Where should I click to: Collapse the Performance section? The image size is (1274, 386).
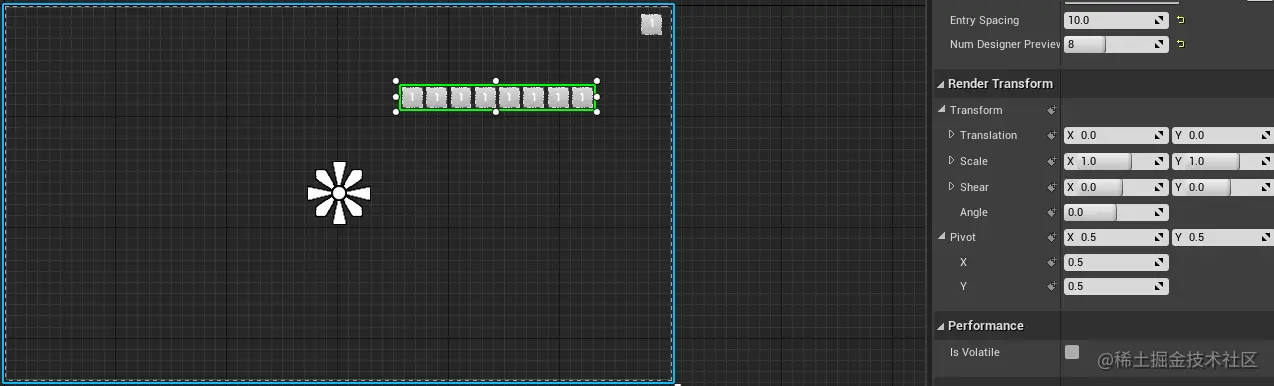pos(941,326)
